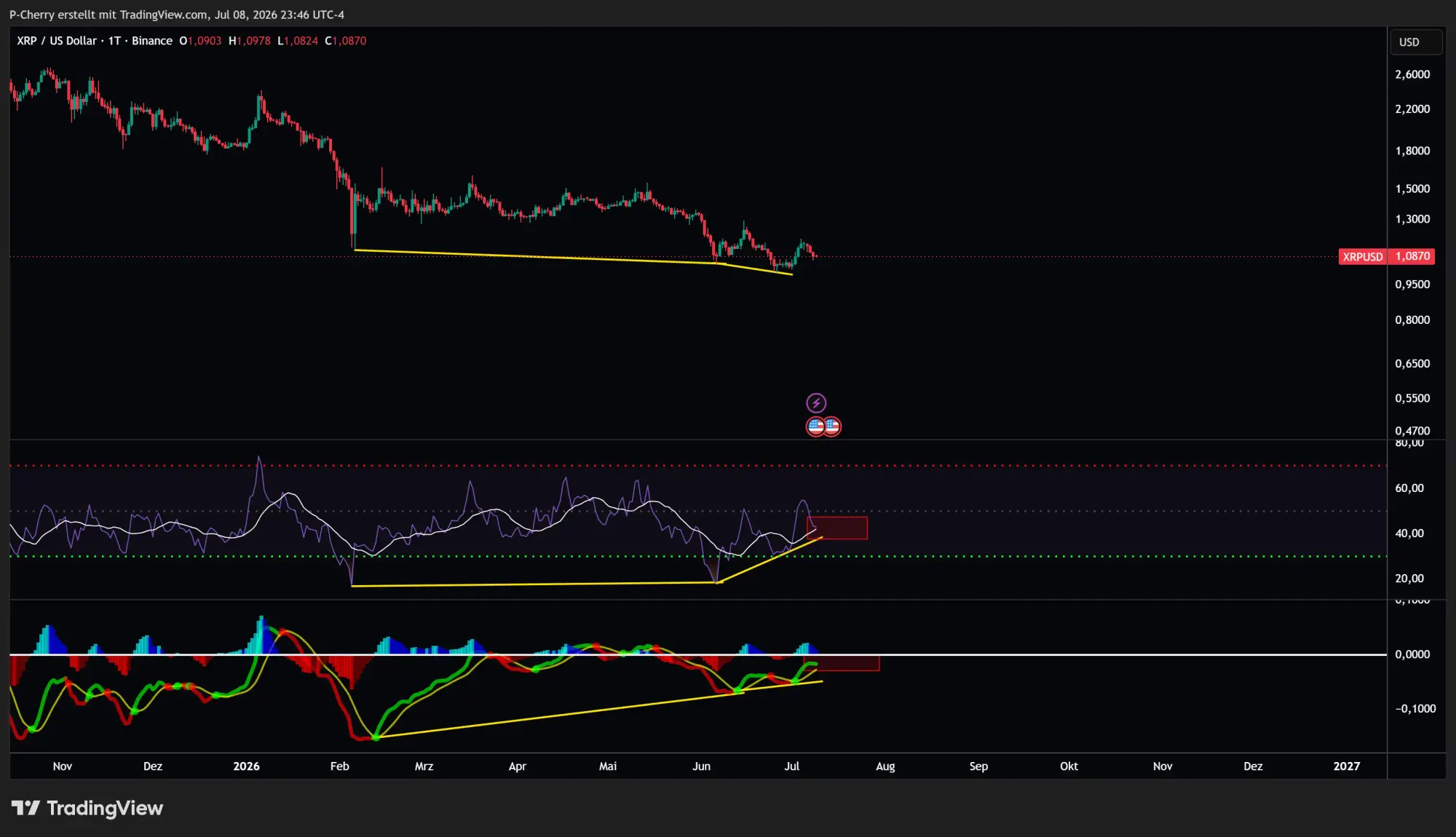The width and height of the screenshot is (1456, 837).
Task: Click the 2,2000 price axis label
Action: click(x=1412, y=108)
